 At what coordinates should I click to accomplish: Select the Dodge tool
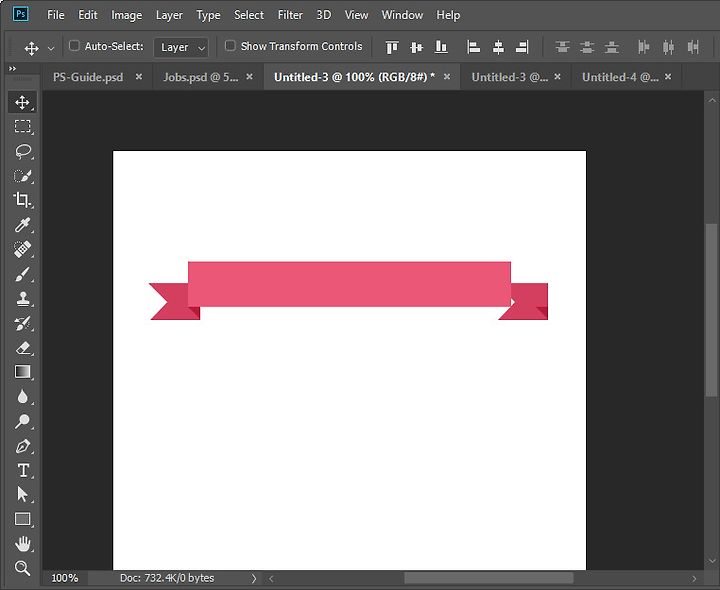click(22, 421)
